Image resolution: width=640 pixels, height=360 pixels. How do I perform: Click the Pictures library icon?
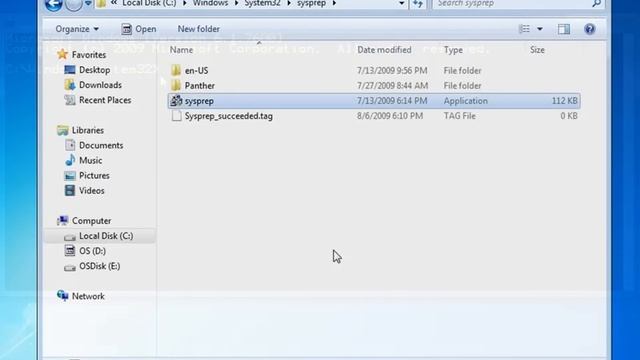click(70, 176)
